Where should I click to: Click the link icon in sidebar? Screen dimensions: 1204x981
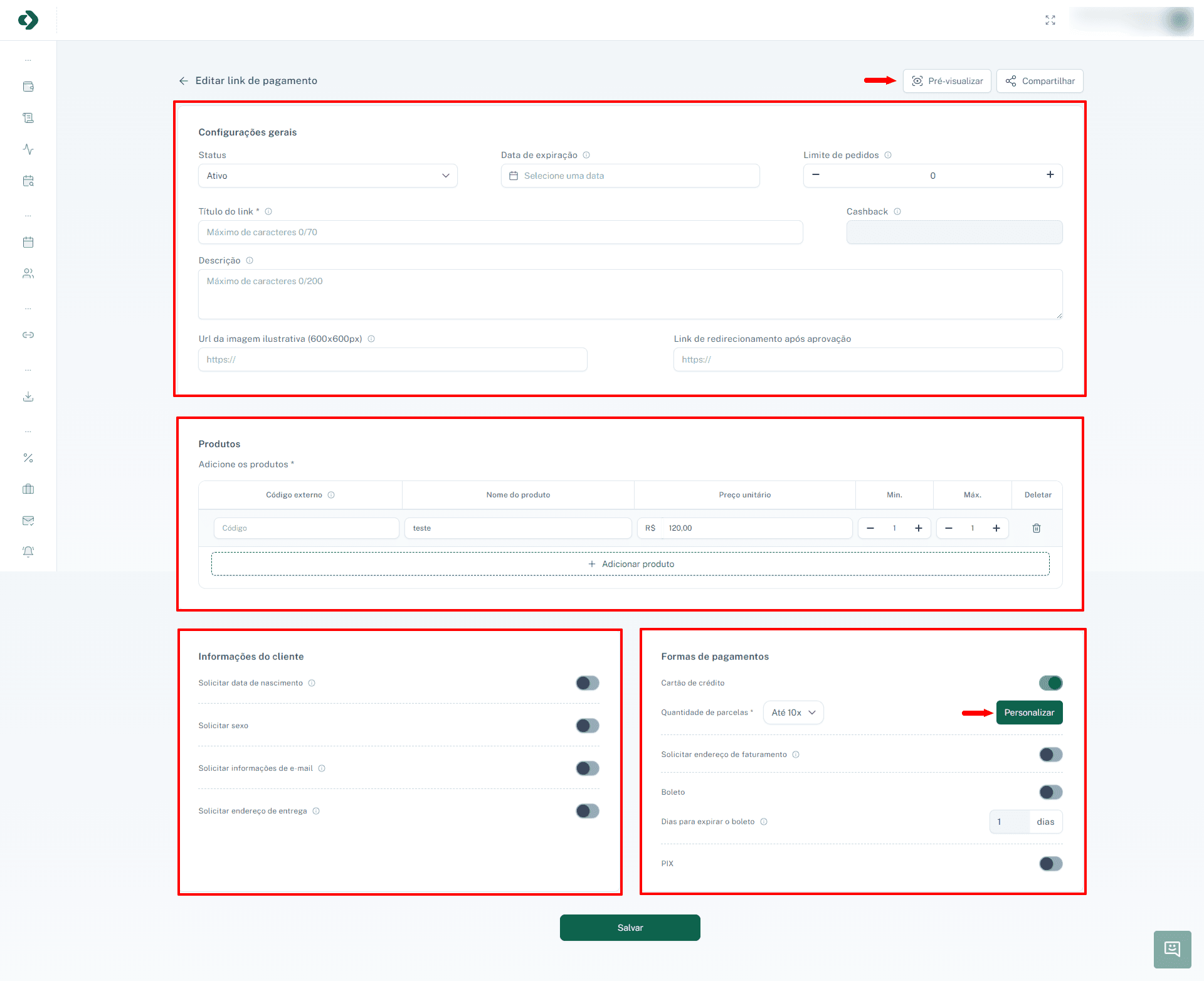28,335
